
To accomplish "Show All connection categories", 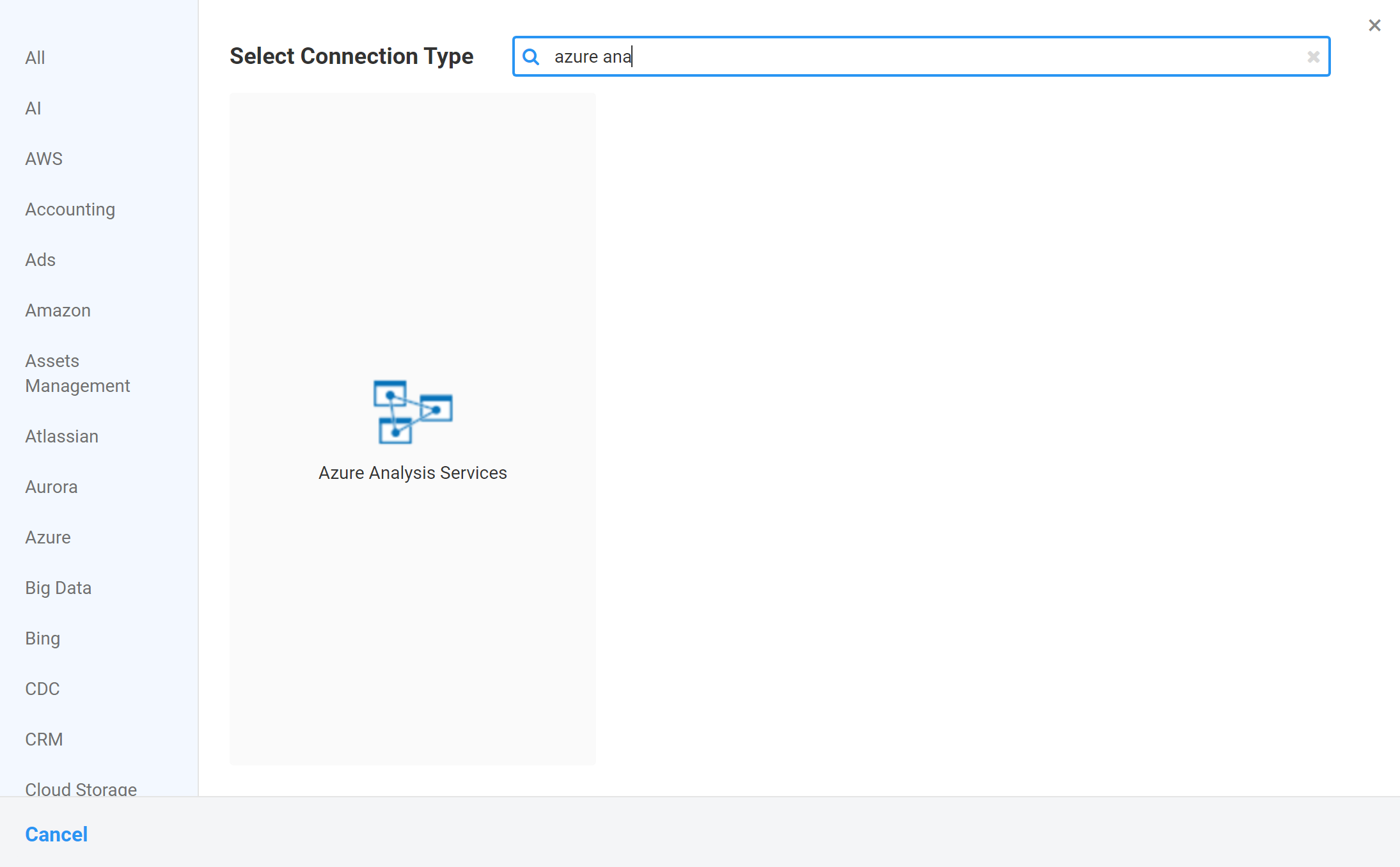I will pyautogui.click(x=35, y=58).
